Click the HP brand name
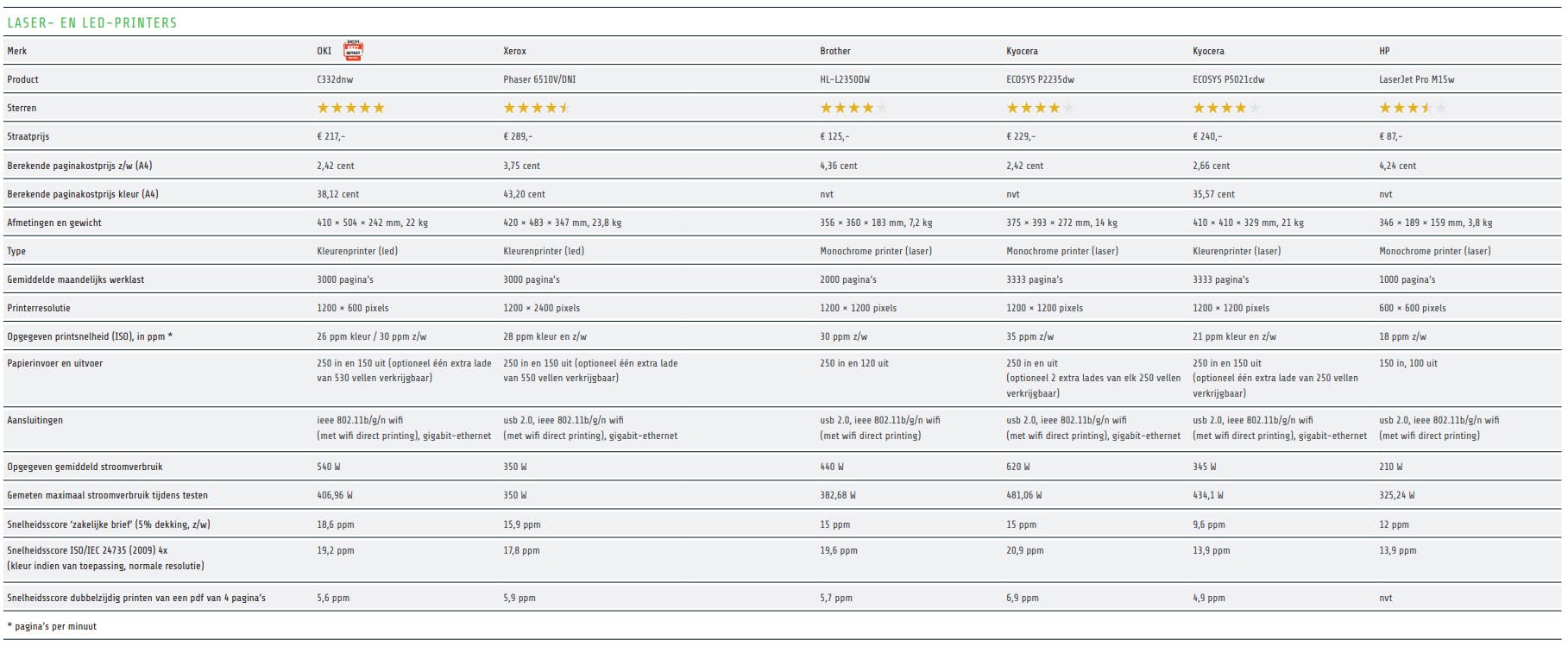The height and width of the screenshot is (646, 1568). click(1384, 51)
